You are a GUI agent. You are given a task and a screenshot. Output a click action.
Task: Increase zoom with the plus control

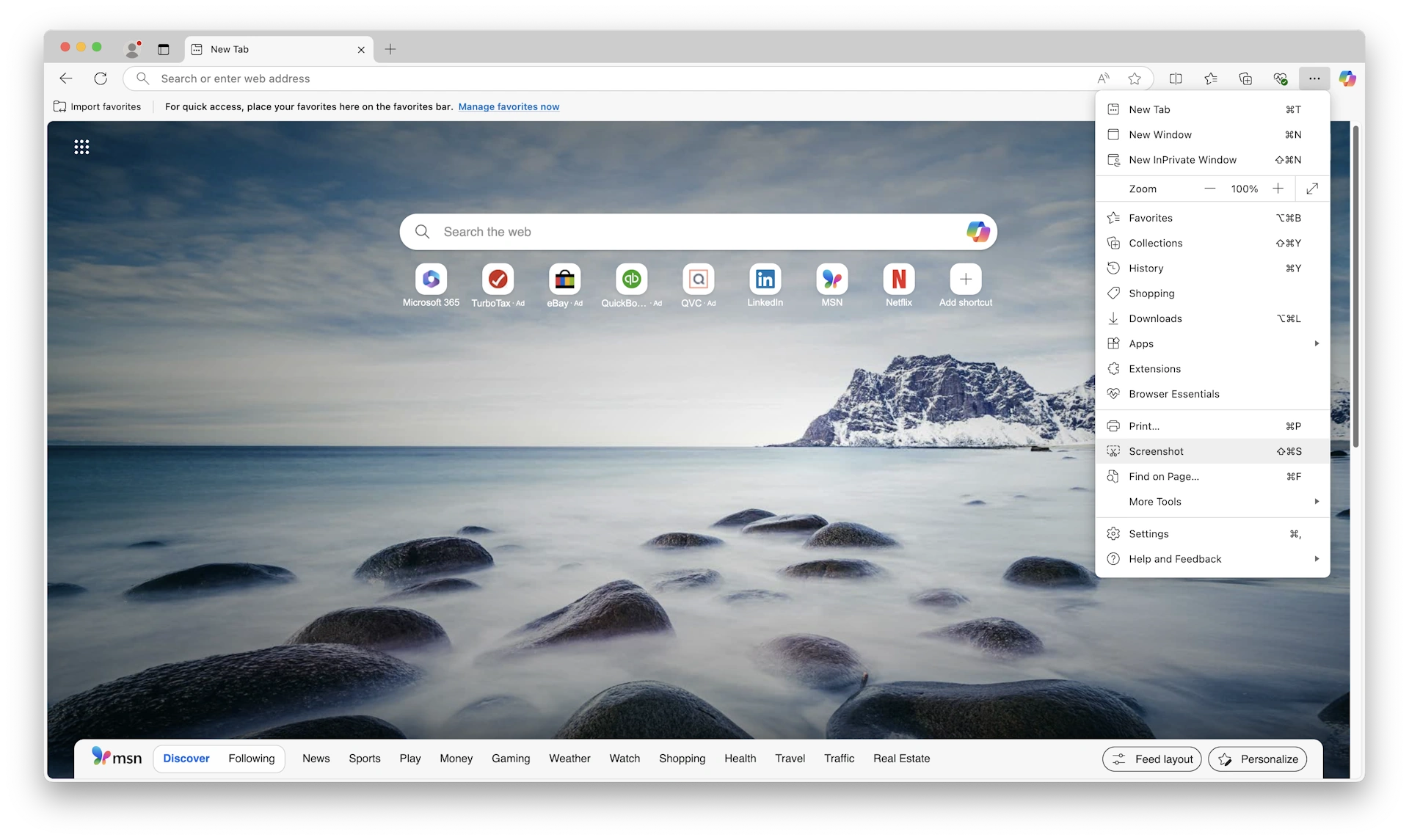point(1278,189)
